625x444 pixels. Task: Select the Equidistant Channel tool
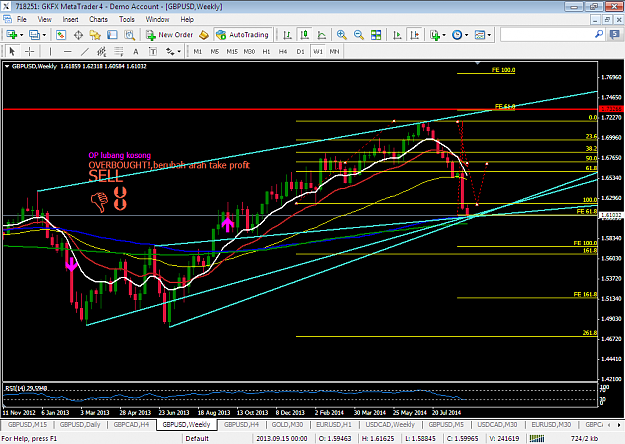point(102,51)
